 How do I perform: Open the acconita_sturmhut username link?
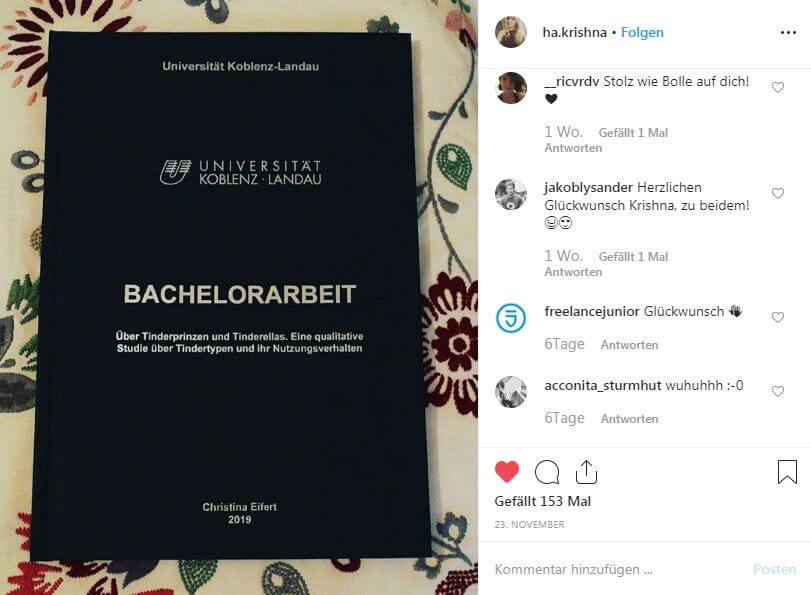[603, 385]
